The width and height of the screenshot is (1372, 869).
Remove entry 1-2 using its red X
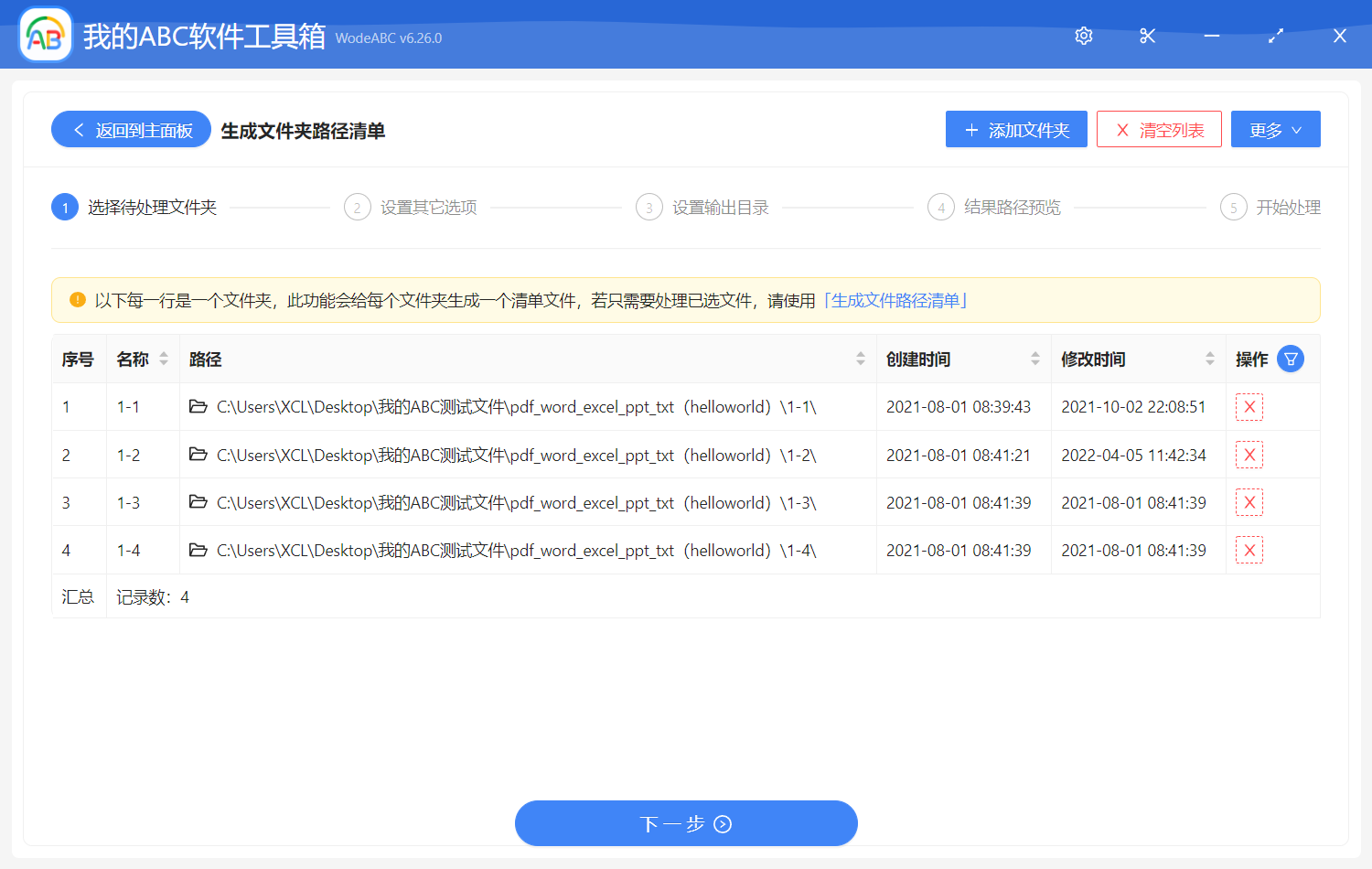coord(1249,454)
